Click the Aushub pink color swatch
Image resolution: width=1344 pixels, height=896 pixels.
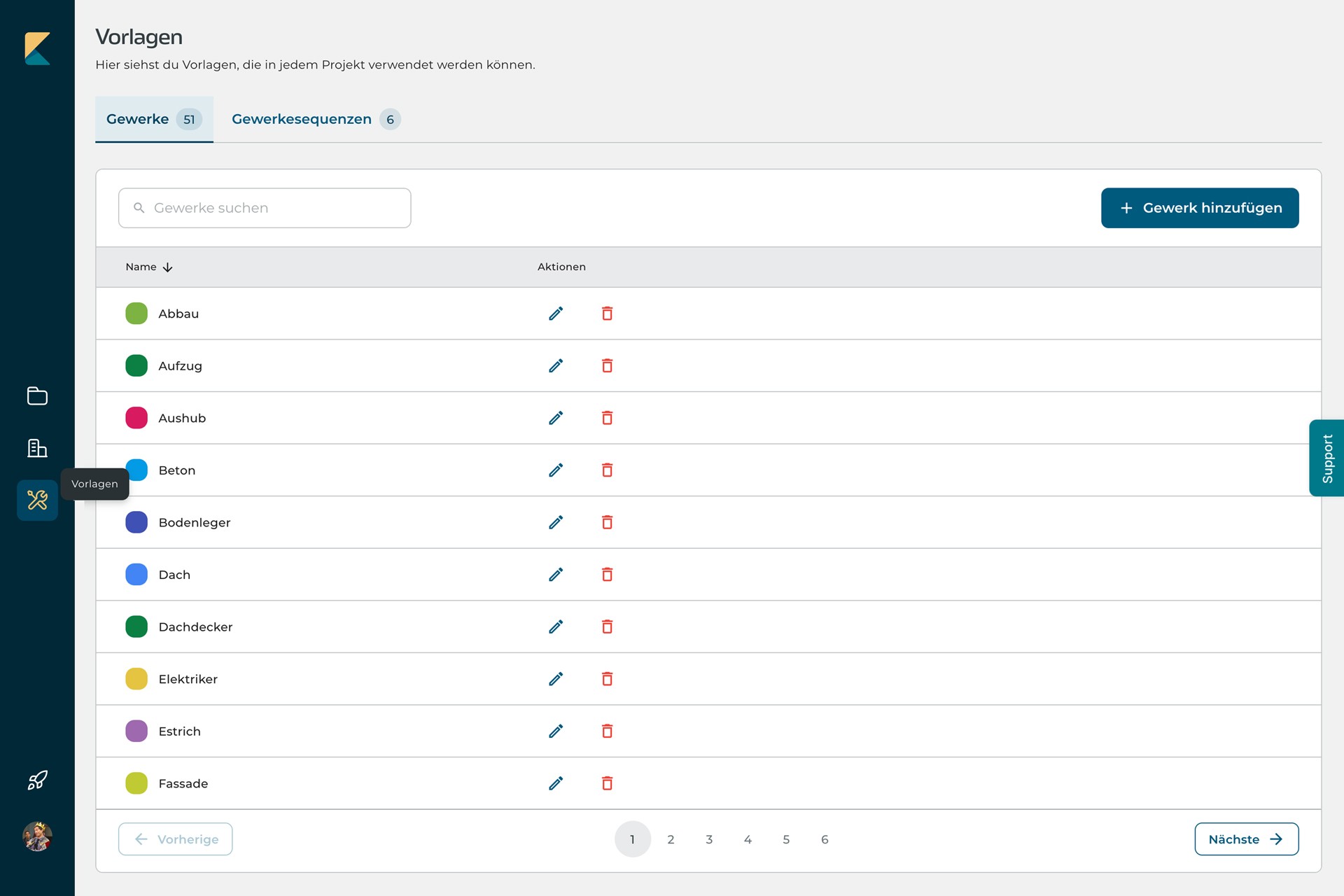(136, 418)
